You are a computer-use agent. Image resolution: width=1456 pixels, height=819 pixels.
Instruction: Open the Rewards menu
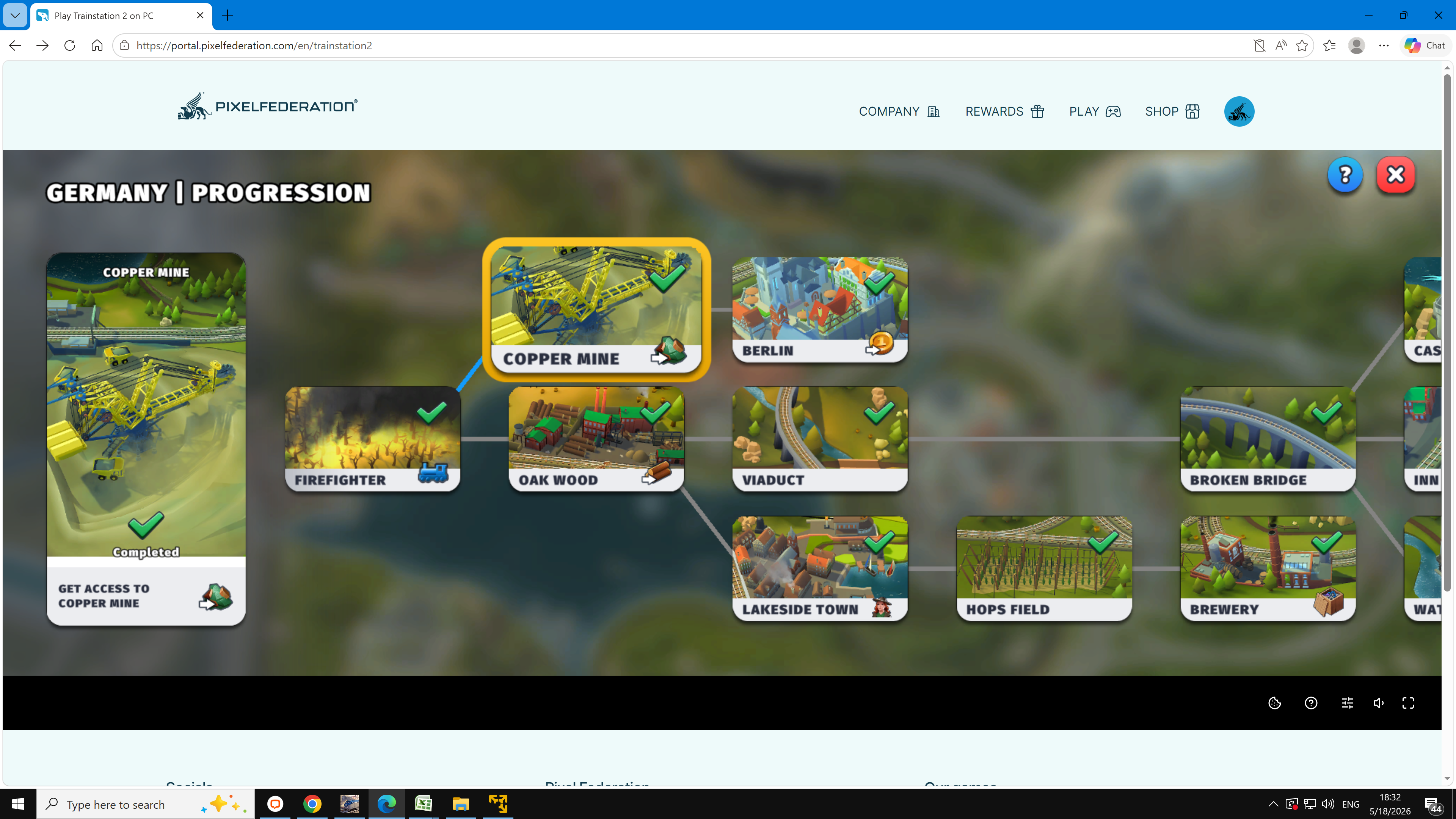pyautogui.click(x=1004, y=111)
